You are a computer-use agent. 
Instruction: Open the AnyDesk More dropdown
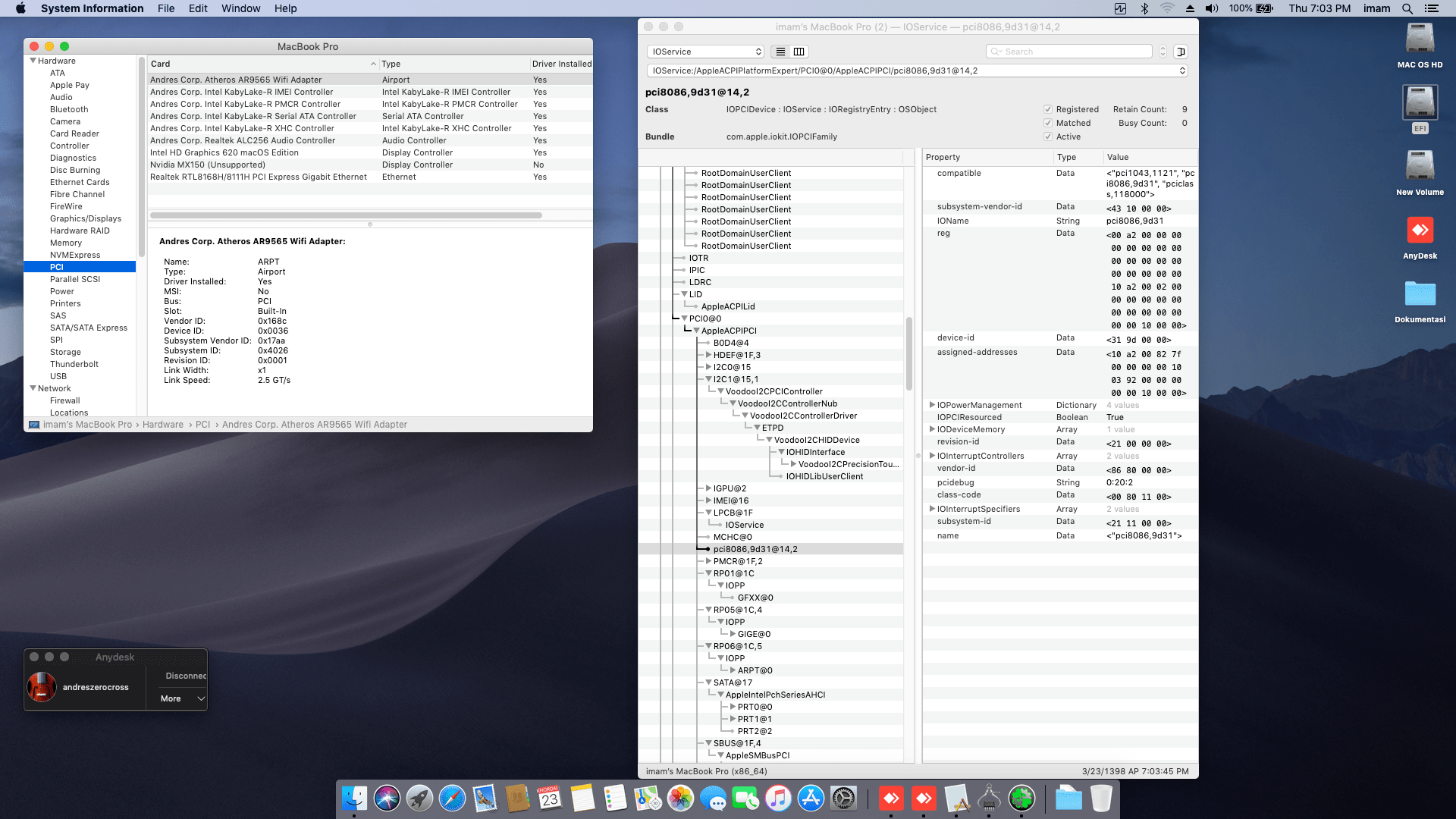click(x=182, y=698)
